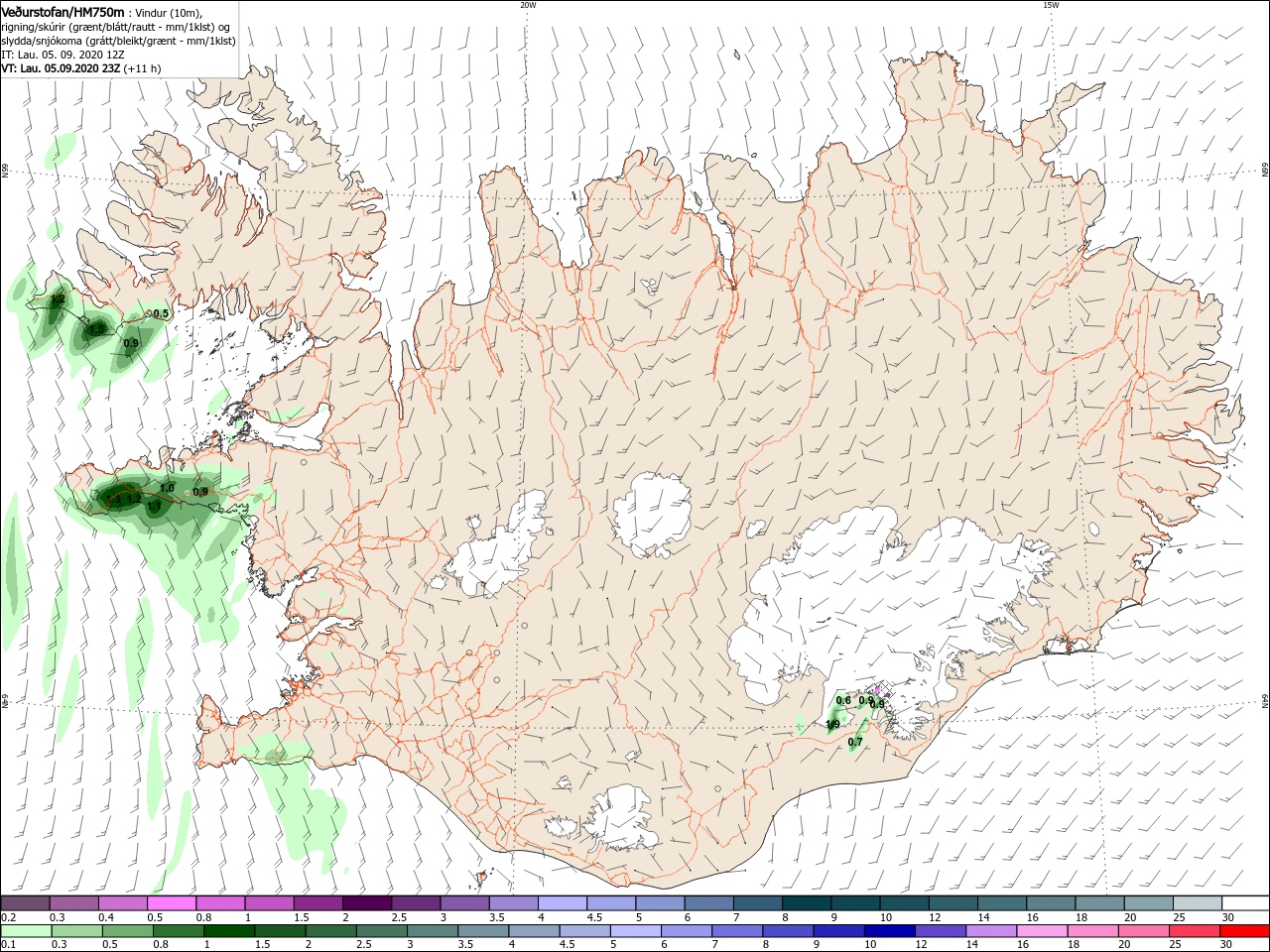Click the 1.5 precipitation value off Westfjords
Viewport: 1270px width, 952px height.
tap(96, 328)
